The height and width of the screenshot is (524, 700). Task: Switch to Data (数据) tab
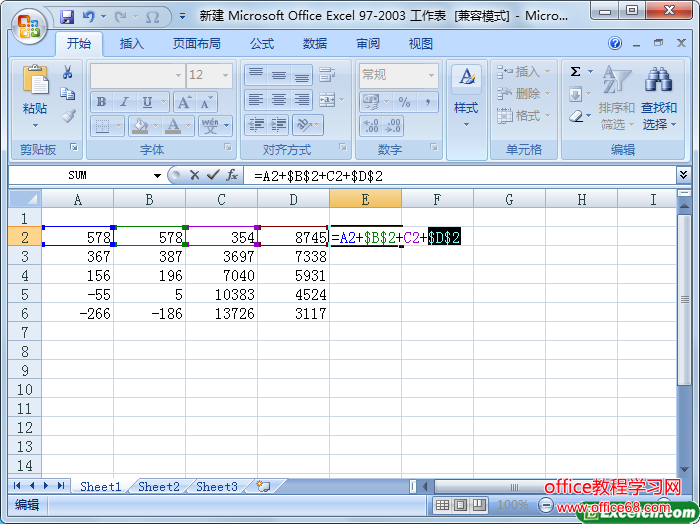(x=315, y=44)
